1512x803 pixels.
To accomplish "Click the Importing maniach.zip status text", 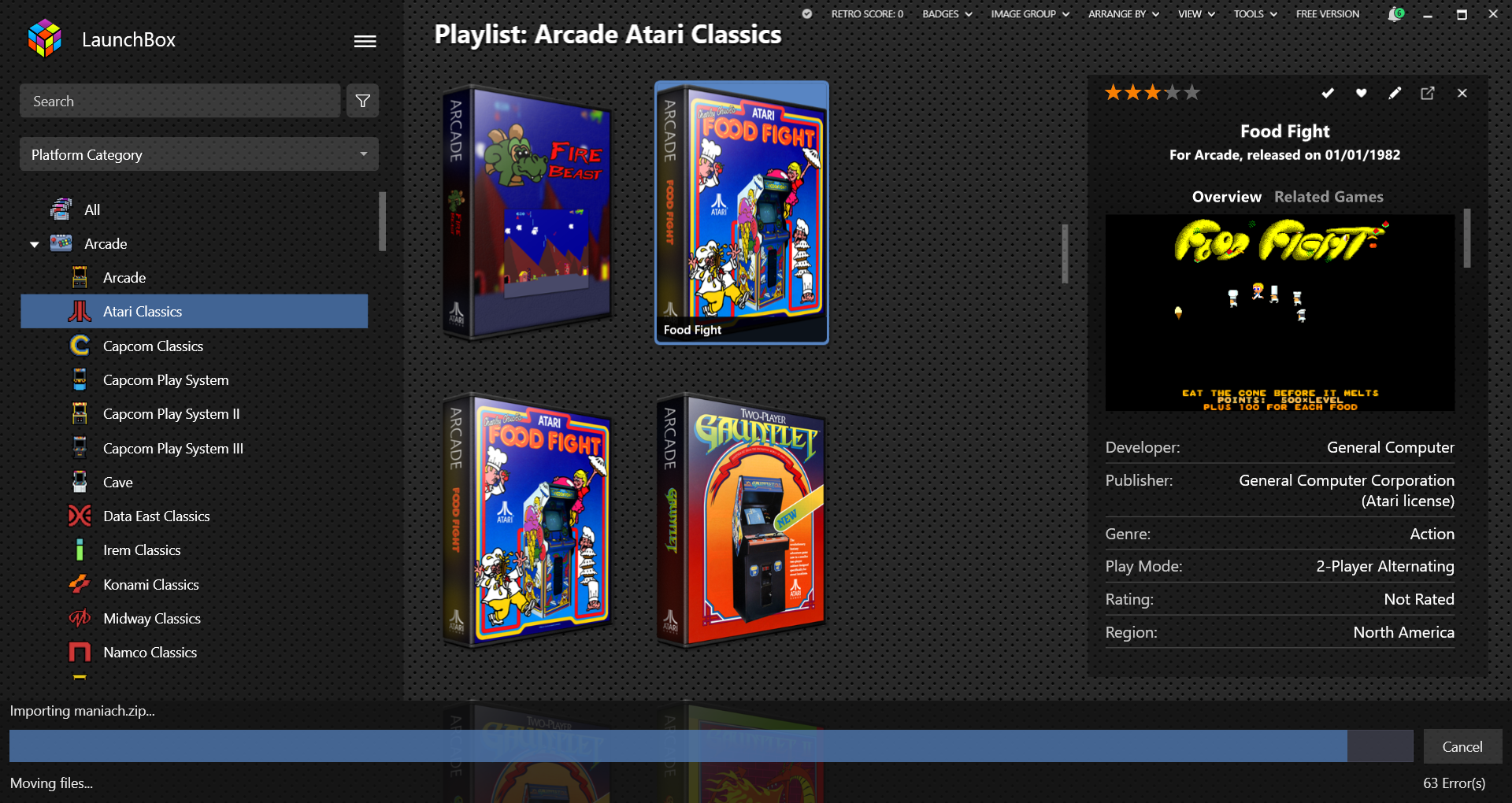I will tap(82, 710).
